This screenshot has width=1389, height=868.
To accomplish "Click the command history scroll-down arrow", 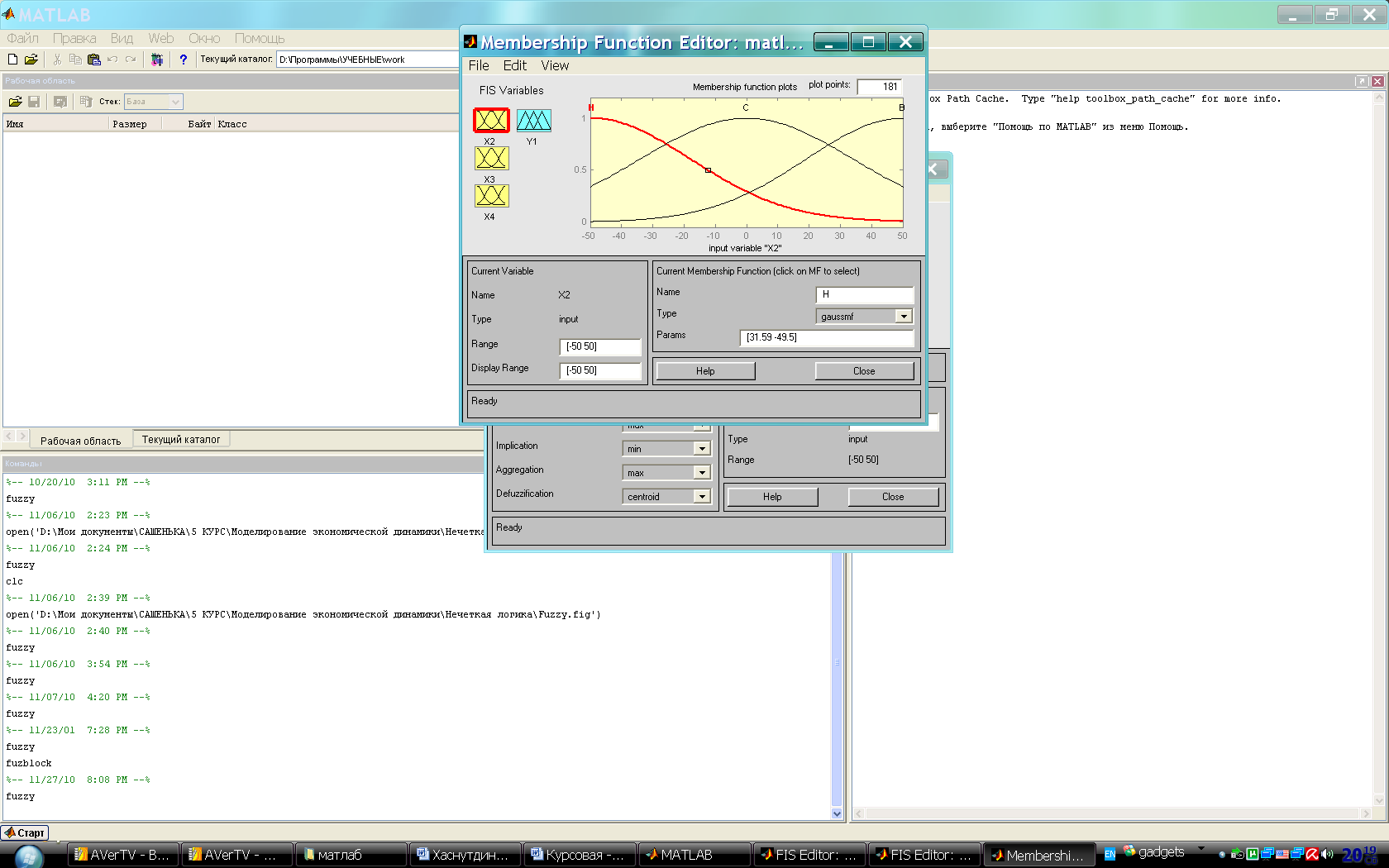I will point(837,813).
